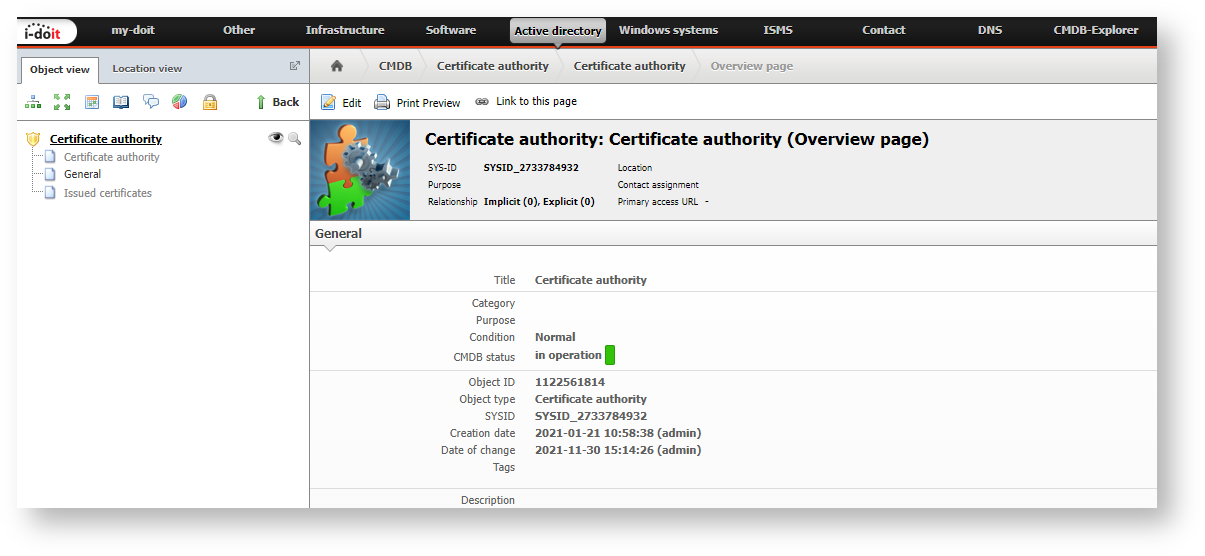Open the Software menu
Viewport: 1205px width, 556px height.
pyautogui.click(x=451, y=30)
